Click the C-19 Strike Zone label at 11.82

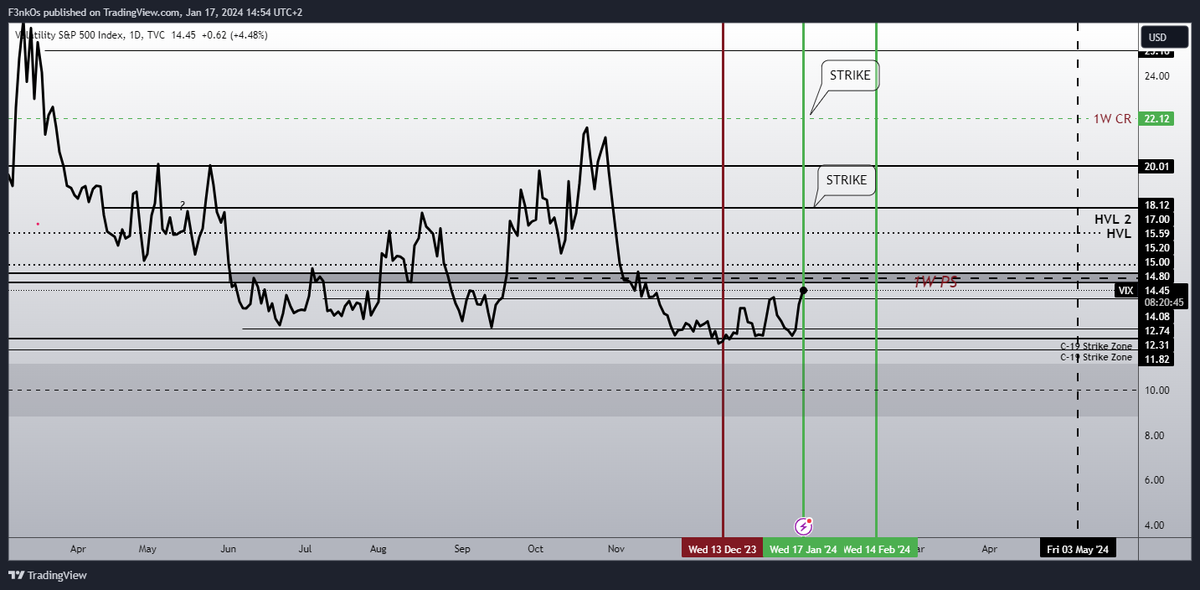(x=1096, y=357)
